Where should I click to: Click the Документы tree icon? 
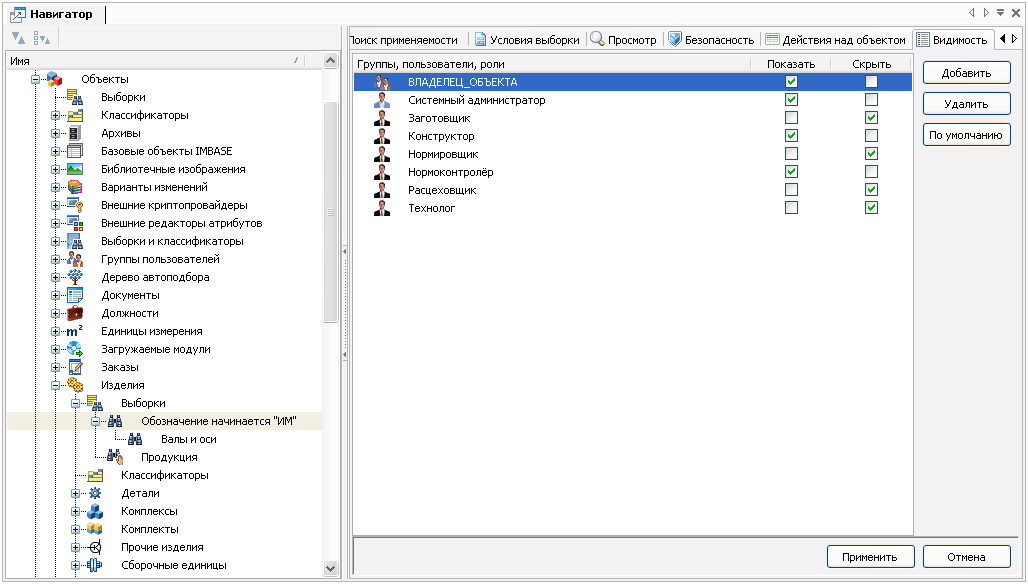click(x=75, y=295)
